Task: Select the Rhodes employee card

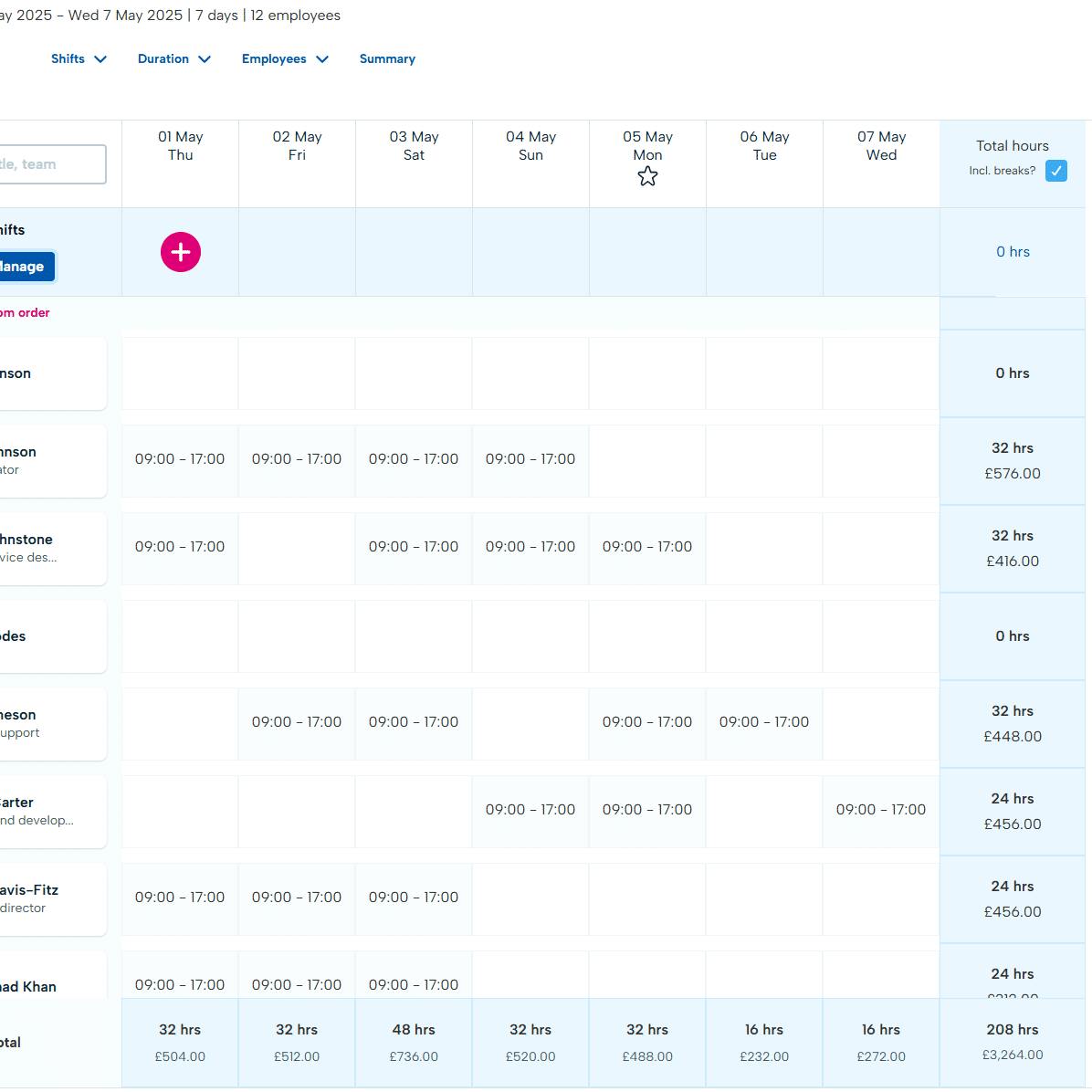Action: [x=50, y=636]
